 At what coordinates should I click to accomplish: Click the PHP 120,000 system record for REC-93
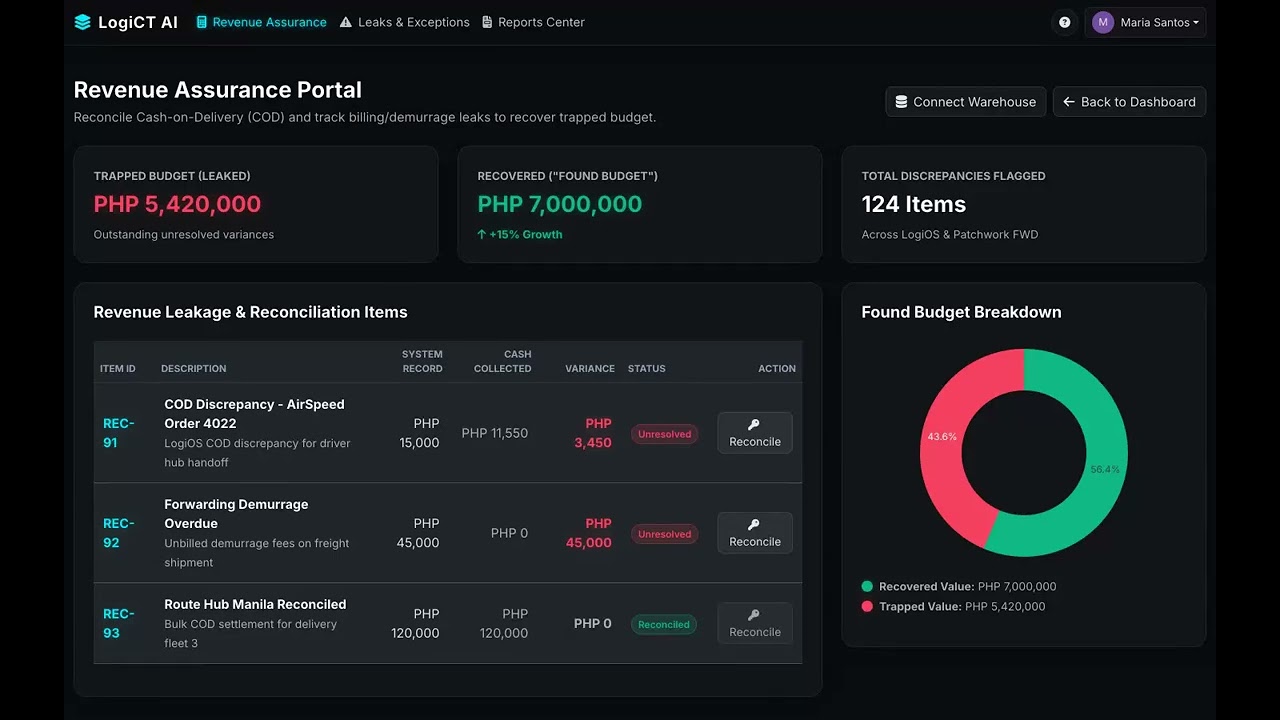(x=415, y=623)
